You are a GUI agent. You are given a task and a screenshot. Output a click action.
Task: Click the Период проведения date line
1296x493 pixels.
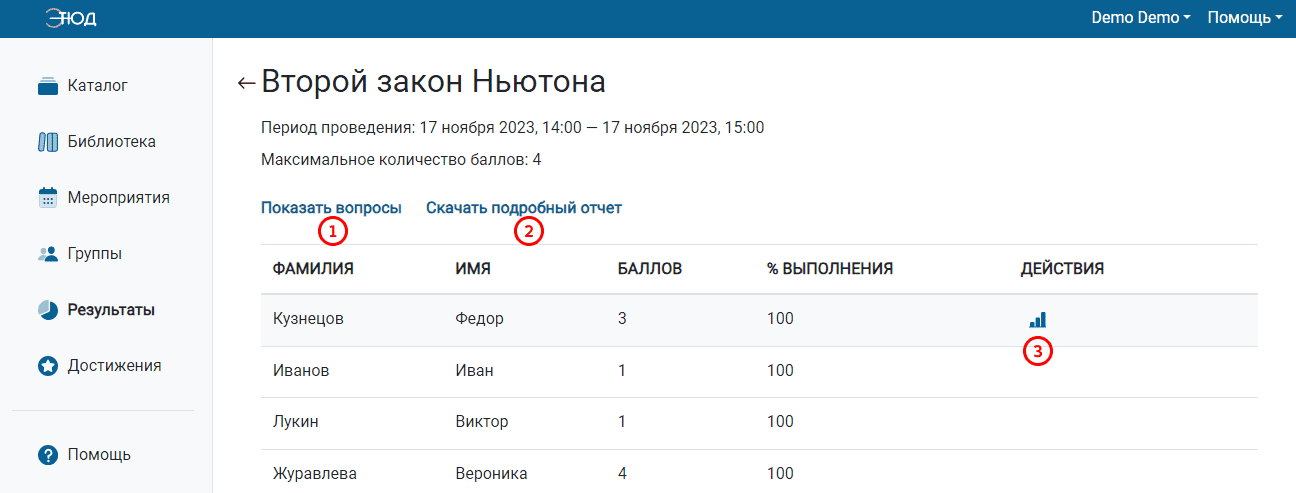coord(512,127)
